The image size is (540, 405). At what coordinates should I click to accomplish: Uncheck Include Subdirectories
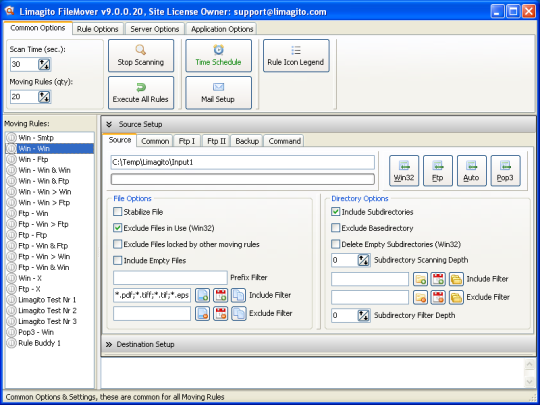(335, 212)
